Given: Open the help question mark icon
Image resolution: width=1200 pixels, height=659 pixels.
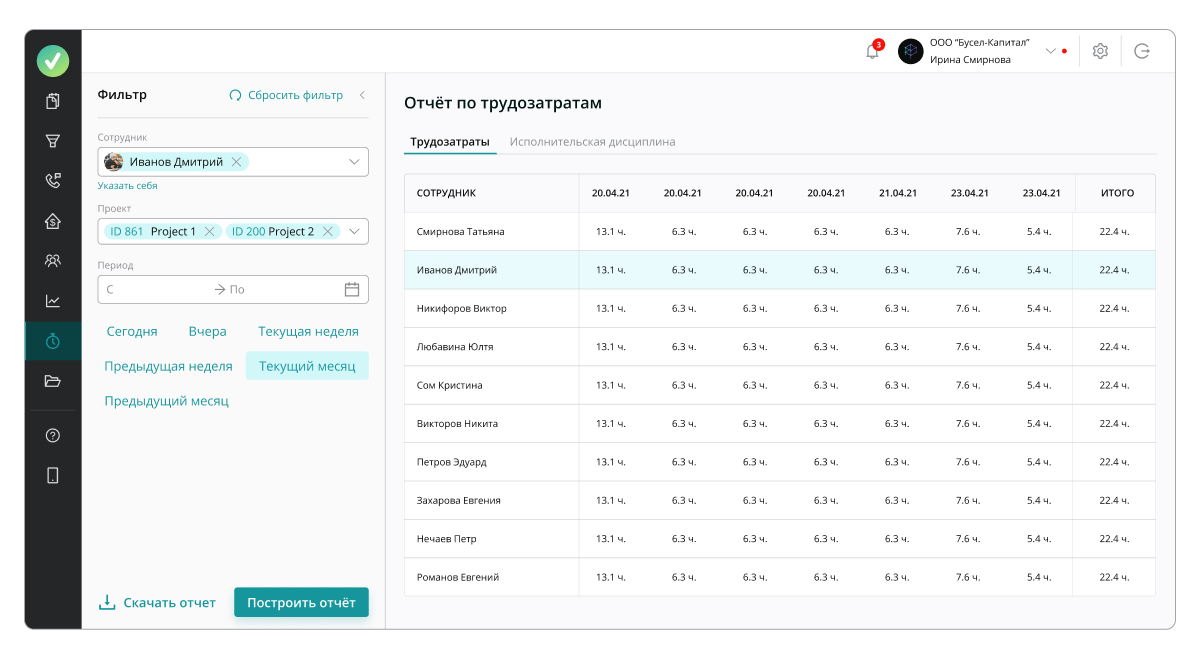Looking at the screenshot, I should [53, 435].
